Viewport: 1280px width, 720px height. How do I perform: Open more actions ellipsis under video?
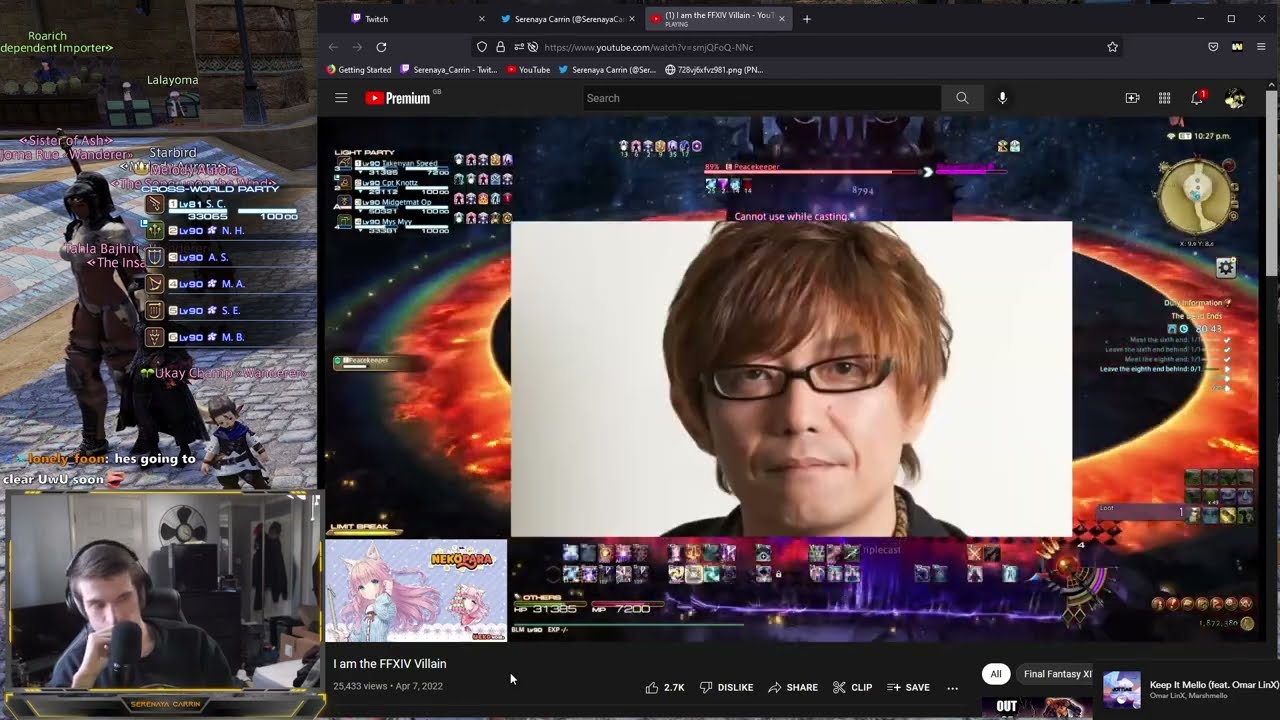pos(952,687)
